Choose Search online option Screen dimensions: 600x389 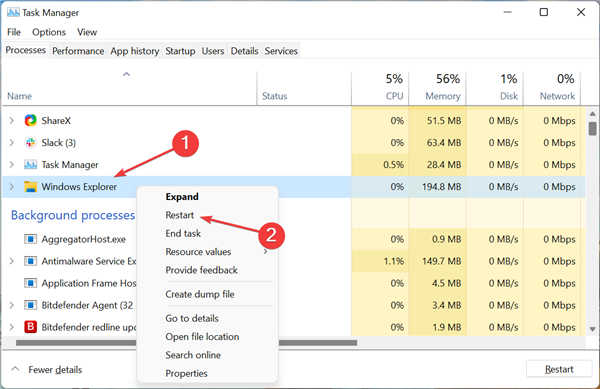(193, 355)
